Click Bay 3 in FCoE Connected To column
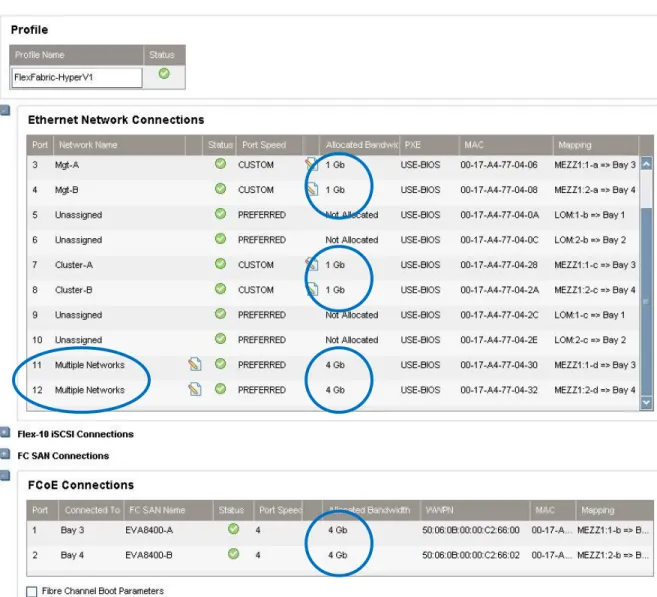Screen dimensions: 657x597 pyautogui.click(x=72, y=530)
